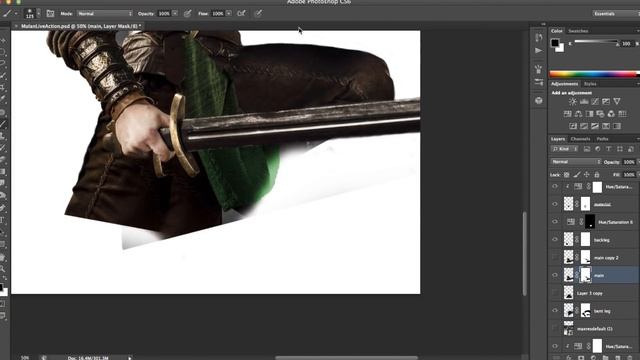Lock image pixels with brush icon
Viewport: 640px width, 360px height.
pyautogui.click(x=577, y=175)
